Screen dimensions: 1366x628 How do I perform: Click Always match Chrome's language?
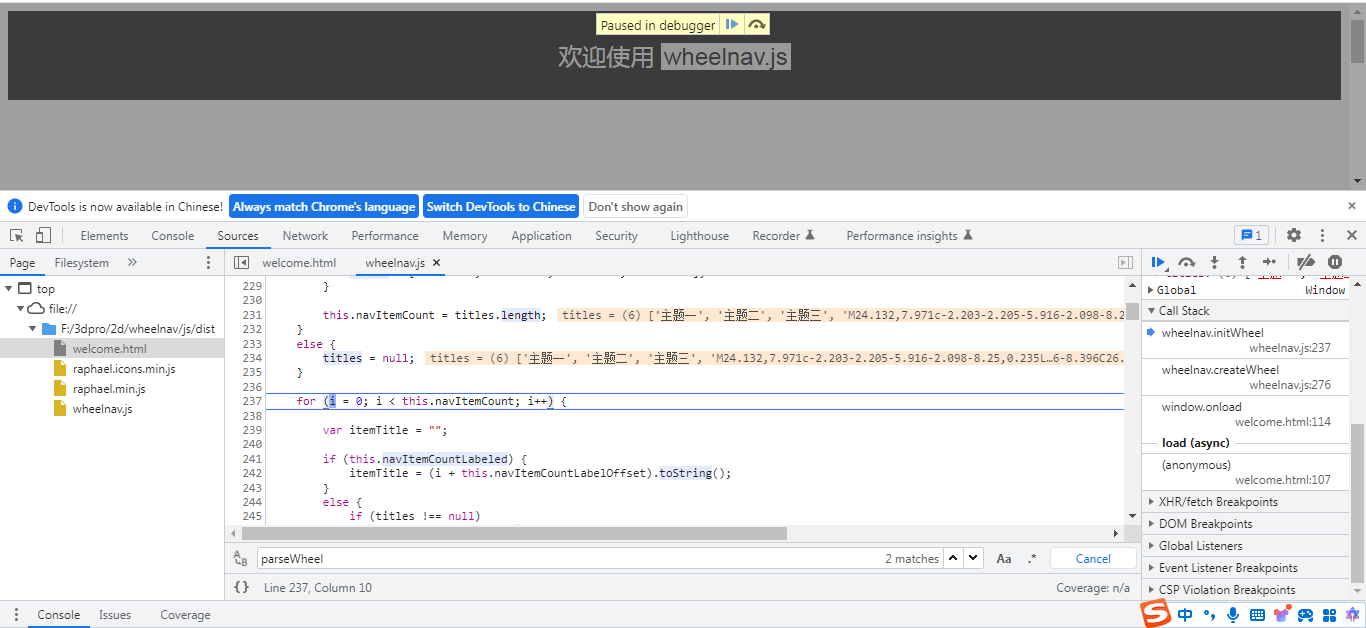point(324,207)
